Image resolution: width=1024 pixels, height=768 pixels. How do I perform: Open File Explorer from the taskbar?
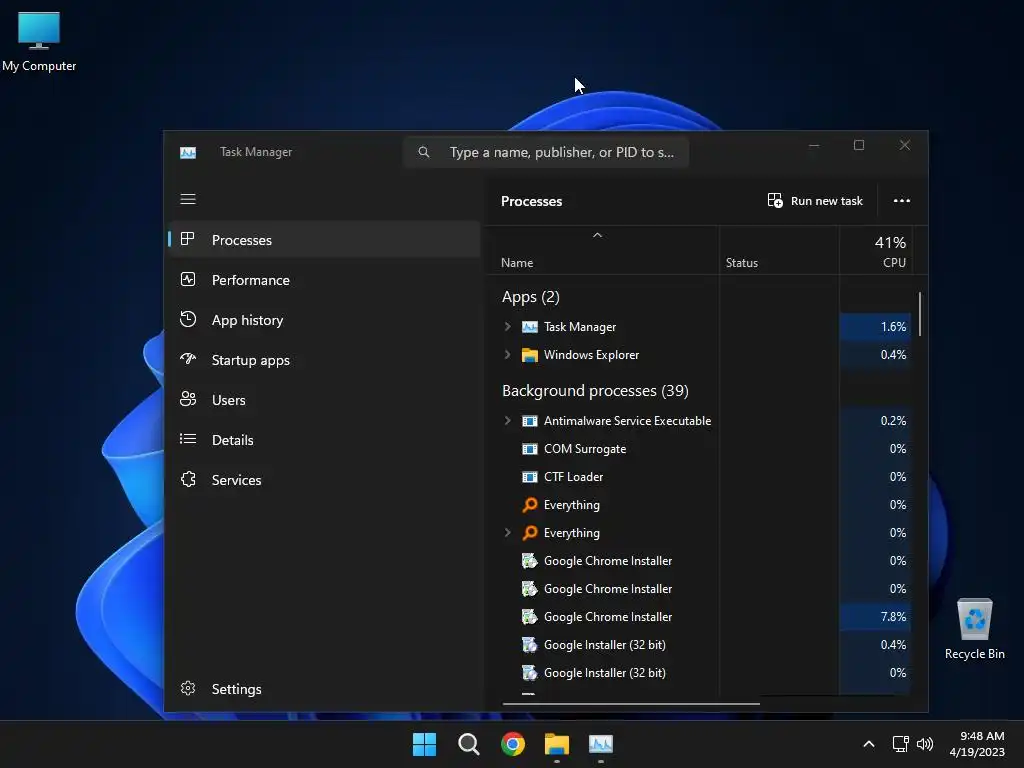[557, 744]
